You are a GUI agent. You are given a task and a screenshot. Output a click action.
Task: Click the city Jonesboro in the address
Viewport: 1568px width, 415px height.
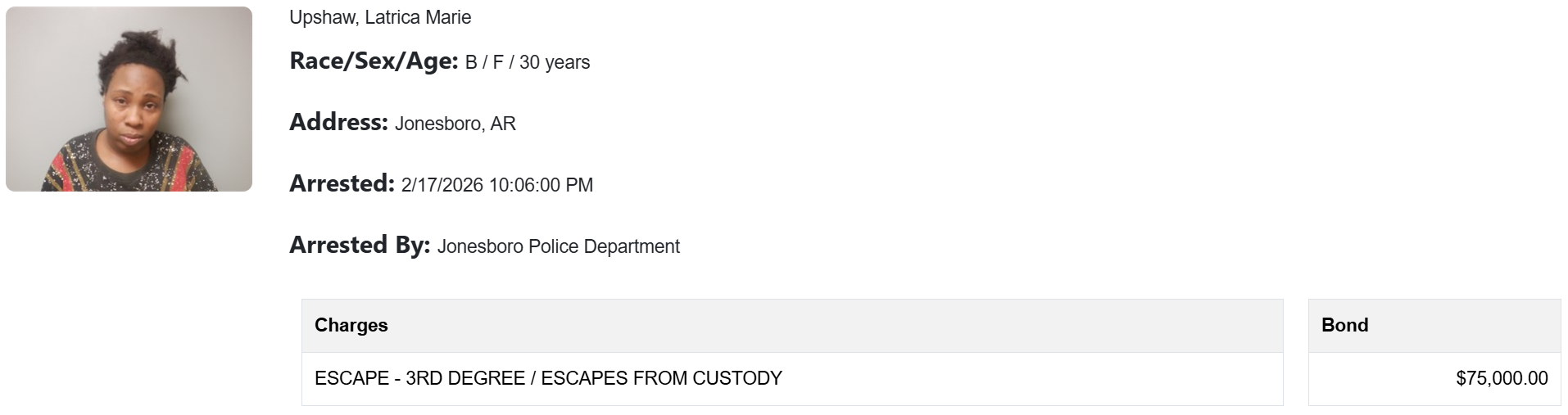pyautogui.click(x=437, y=124)
